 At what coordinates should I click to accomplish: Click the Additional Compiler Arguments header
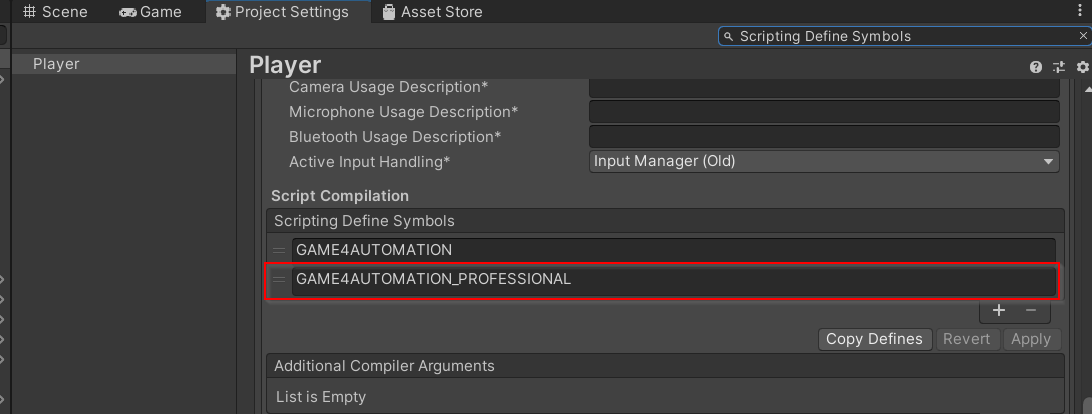tap(665, 366)
